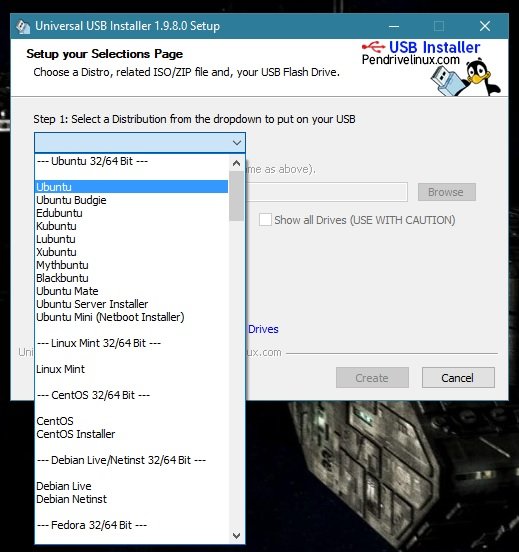Pick Debian Netinst from the list

point(131,499)
